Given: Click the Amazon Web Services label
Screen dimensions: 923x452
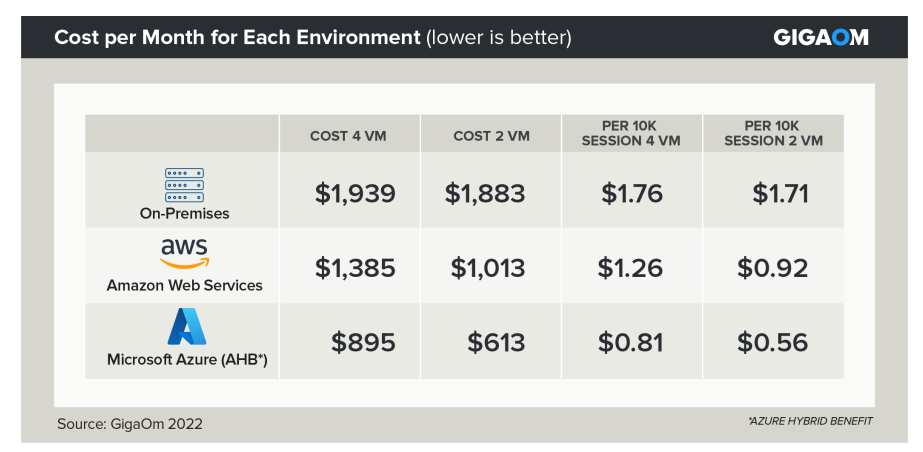Looking at the screenshot, I should [184, 285].
